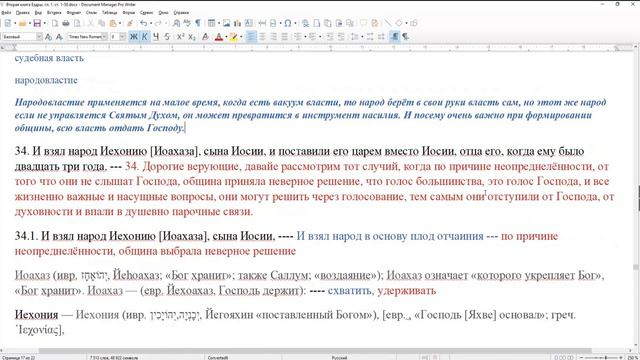Open the Таблица menu
Screen dimensions: 640x360
click(109, 13)
